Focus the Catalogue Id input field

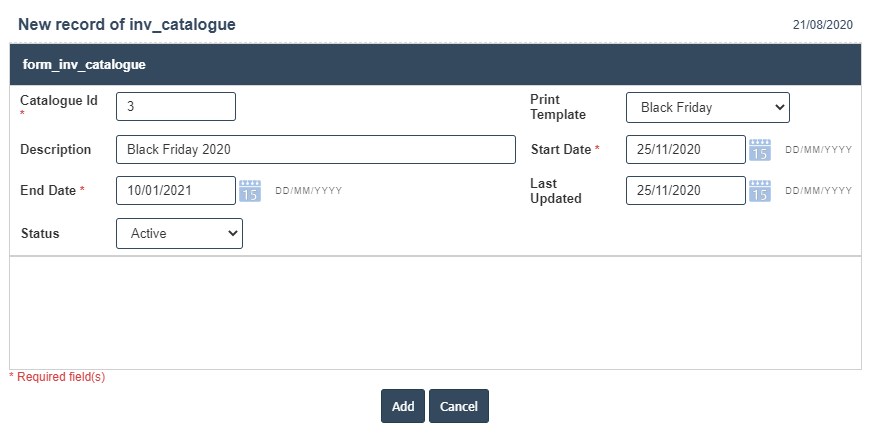pos(176,107)
